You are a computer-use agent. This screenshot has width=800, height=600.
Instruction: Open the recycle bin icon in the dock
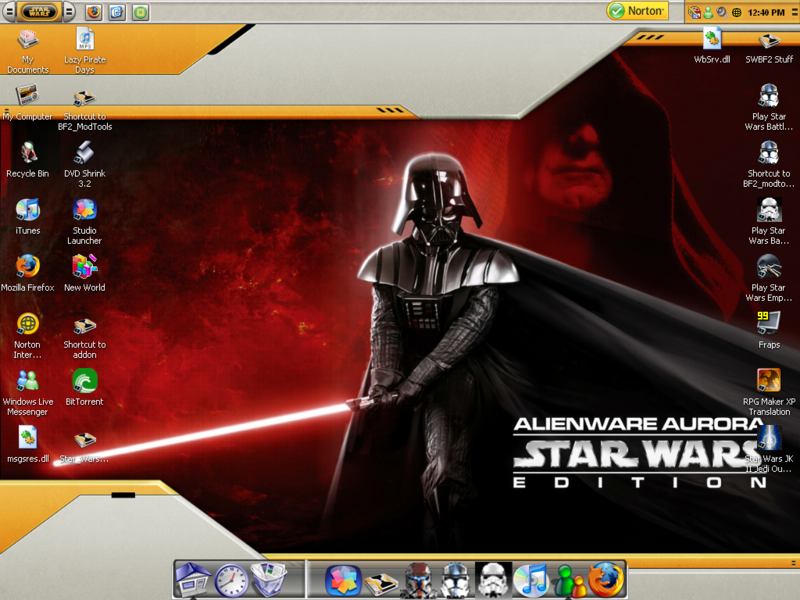click(x=269, y=579)
